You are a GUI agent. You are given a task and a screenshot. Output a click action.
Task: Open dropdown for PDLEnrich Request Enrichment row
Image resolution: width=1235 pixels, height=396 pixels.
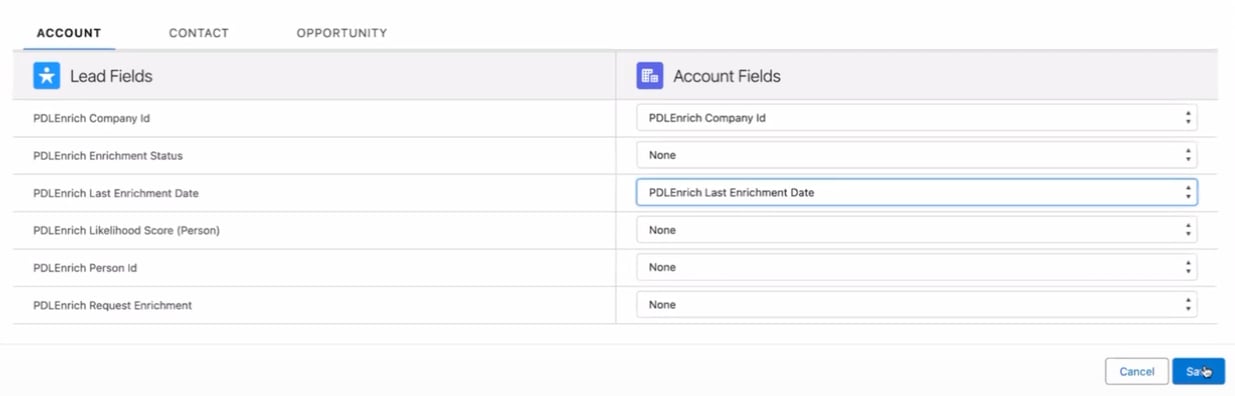(x=917, y=304)
